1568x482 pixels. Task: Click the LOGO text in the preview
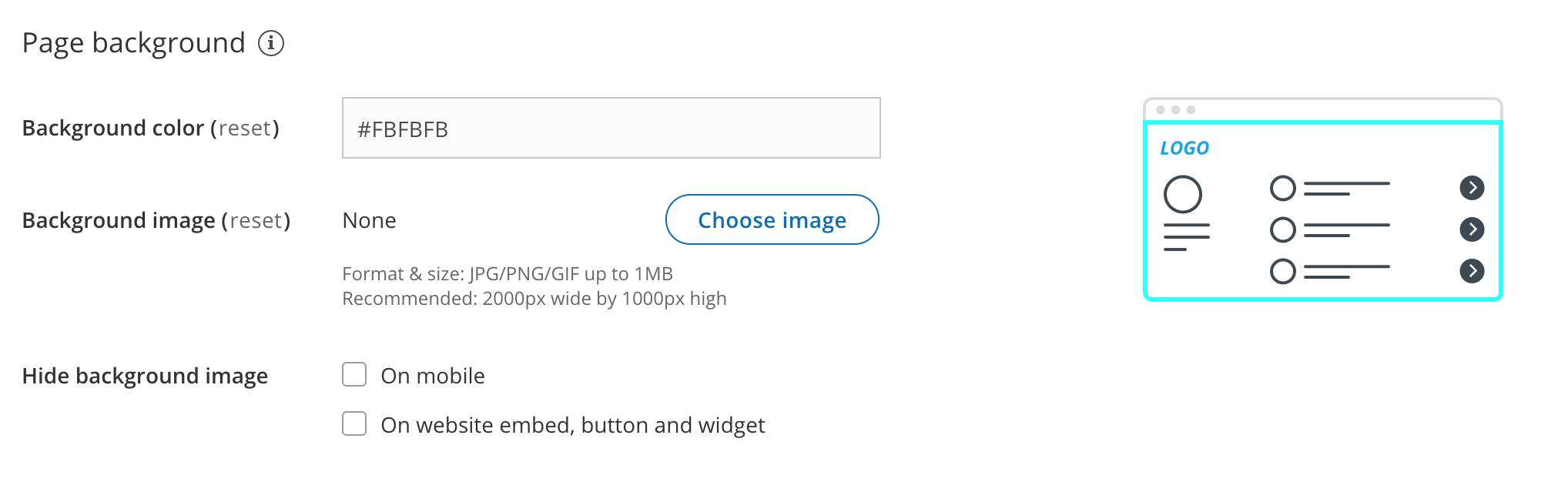1184,148
